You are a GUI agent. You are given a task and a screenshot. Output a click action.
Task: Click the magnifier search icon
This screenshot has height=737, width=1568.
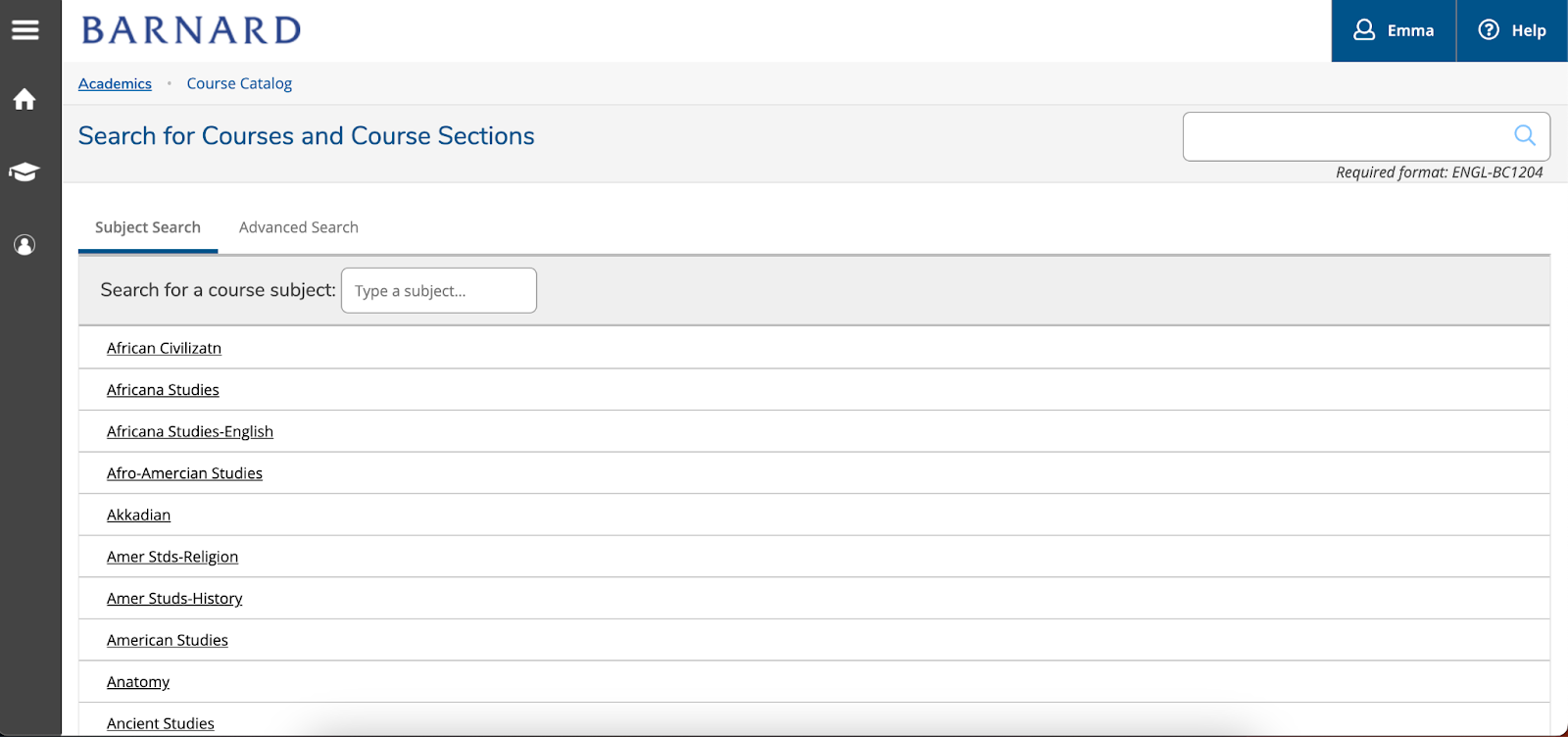coord(1525,135)
